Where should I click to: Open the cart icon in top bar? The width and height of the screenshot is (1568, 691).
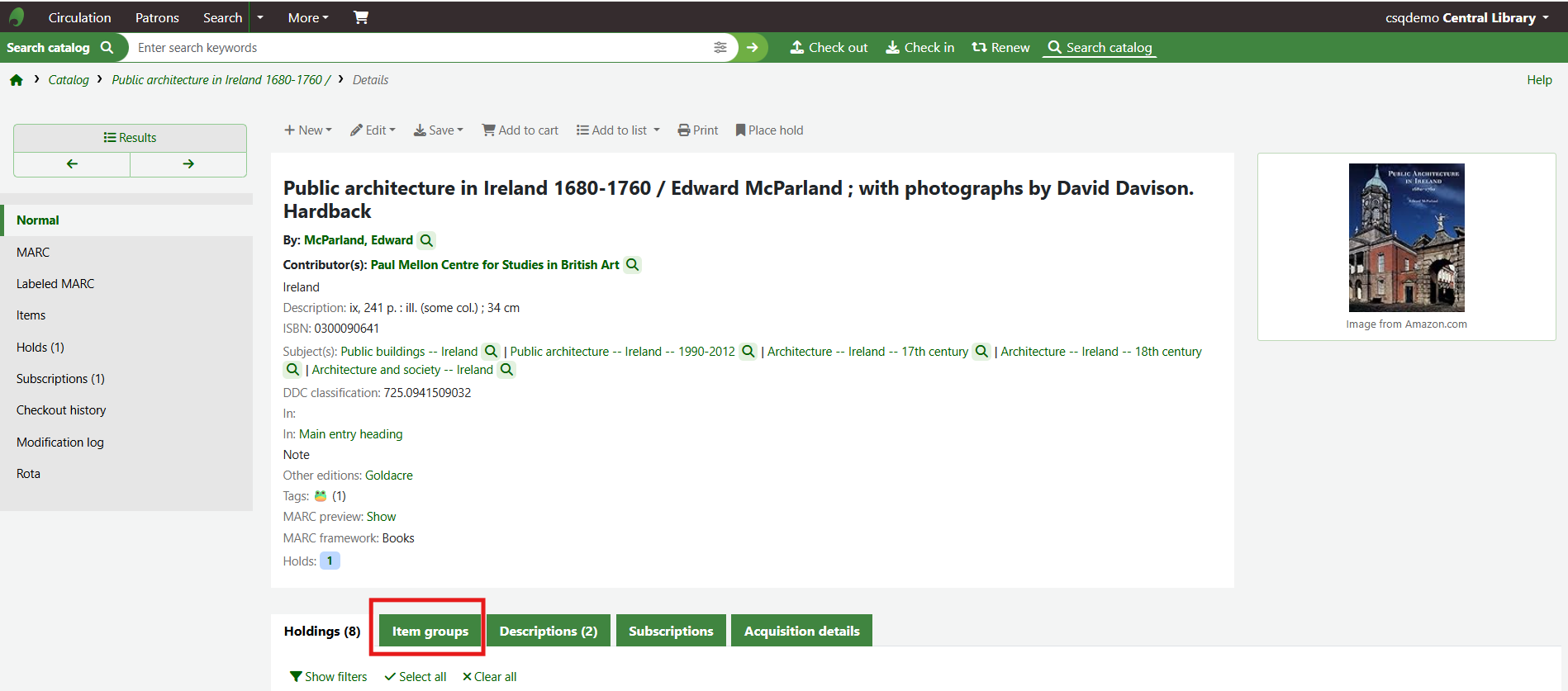(x=361, y=17)
